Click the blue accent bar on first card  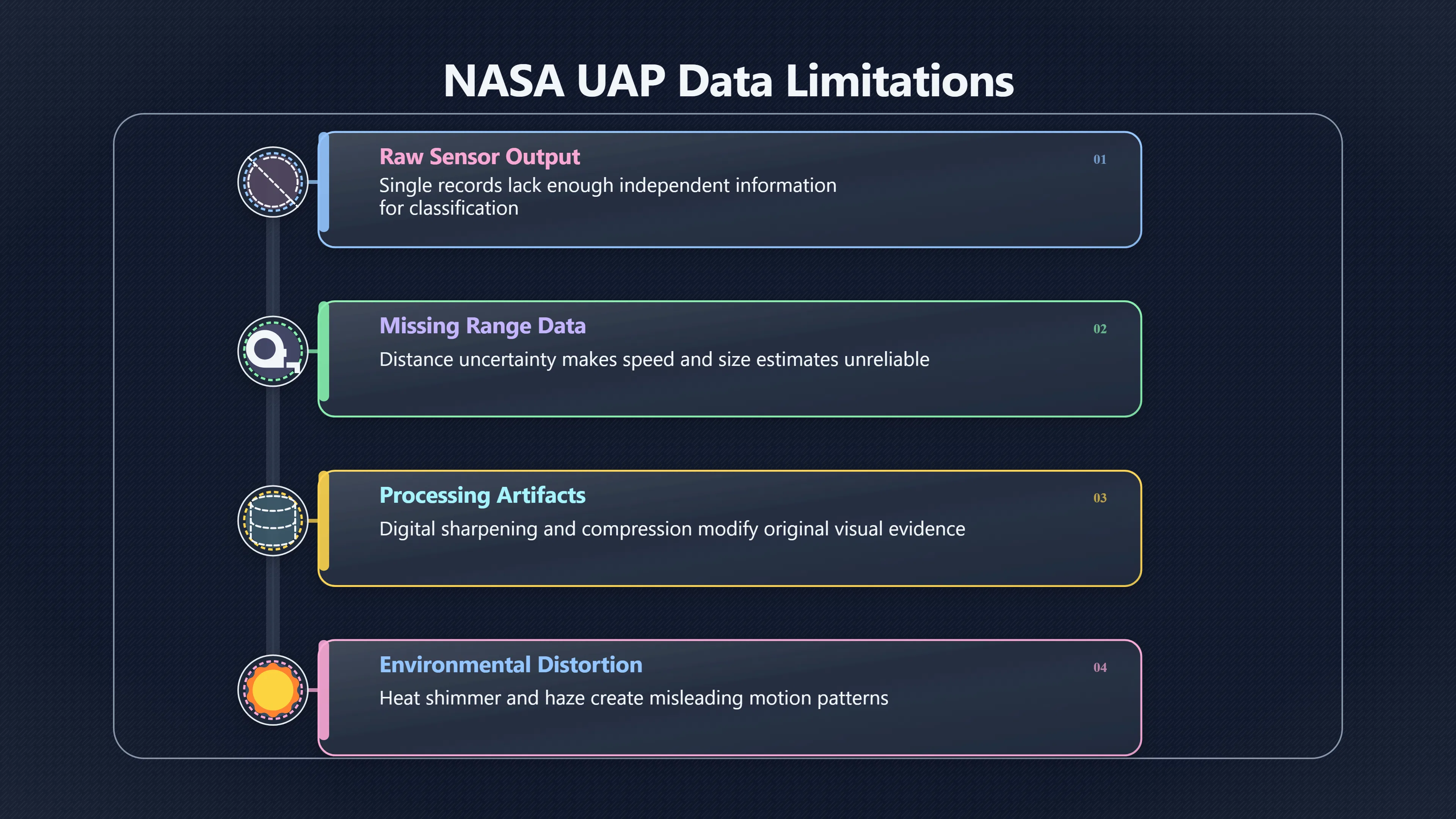pyautogui.click(x=324, y=182)
